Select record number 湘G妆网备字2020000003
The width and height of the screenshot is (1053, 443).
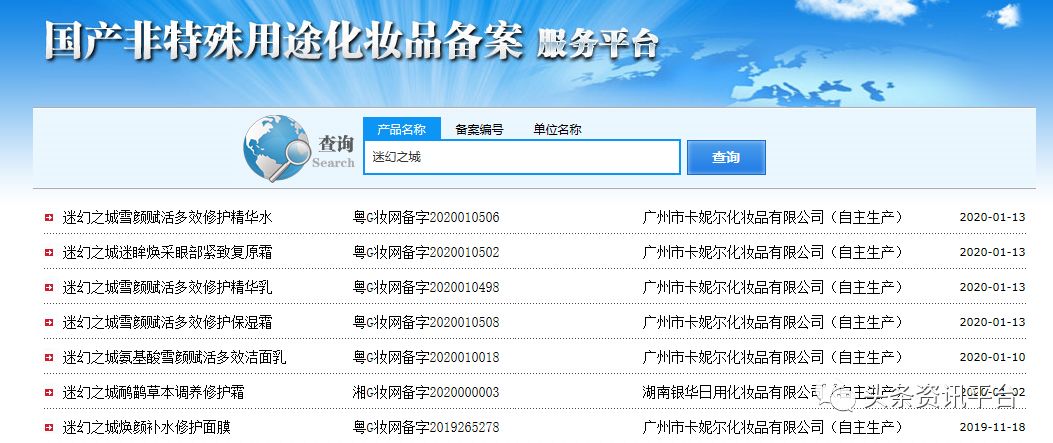426,392
